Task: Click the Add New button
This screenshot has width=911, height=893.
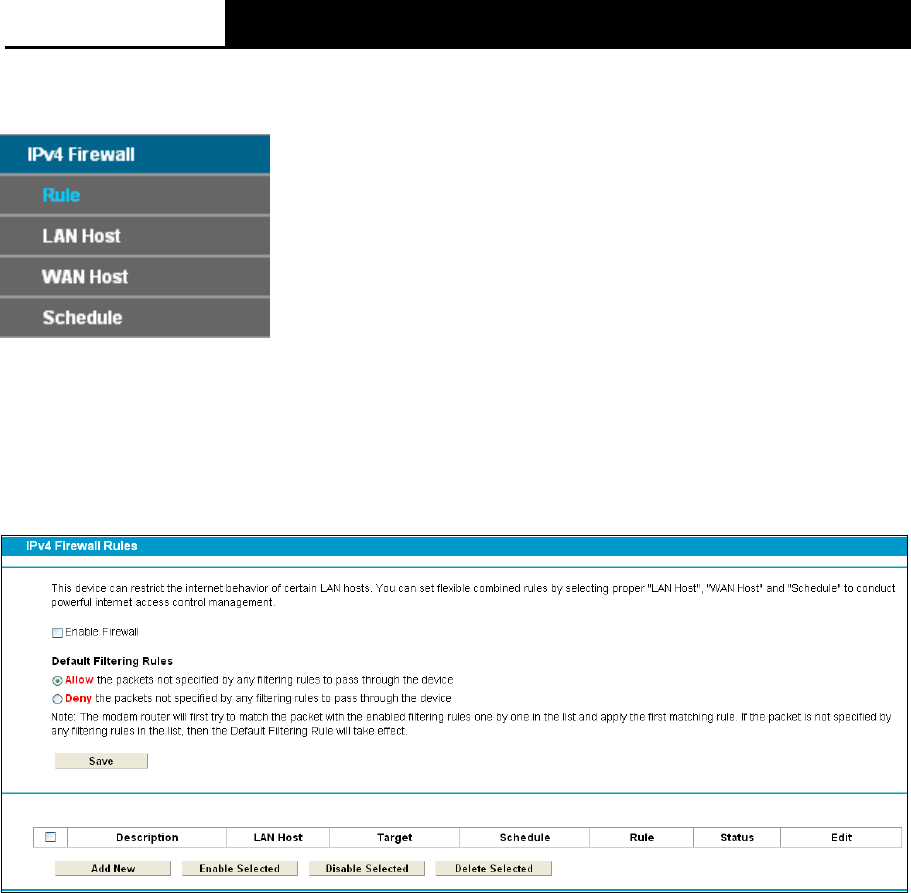Action: (x=113, y=868)
